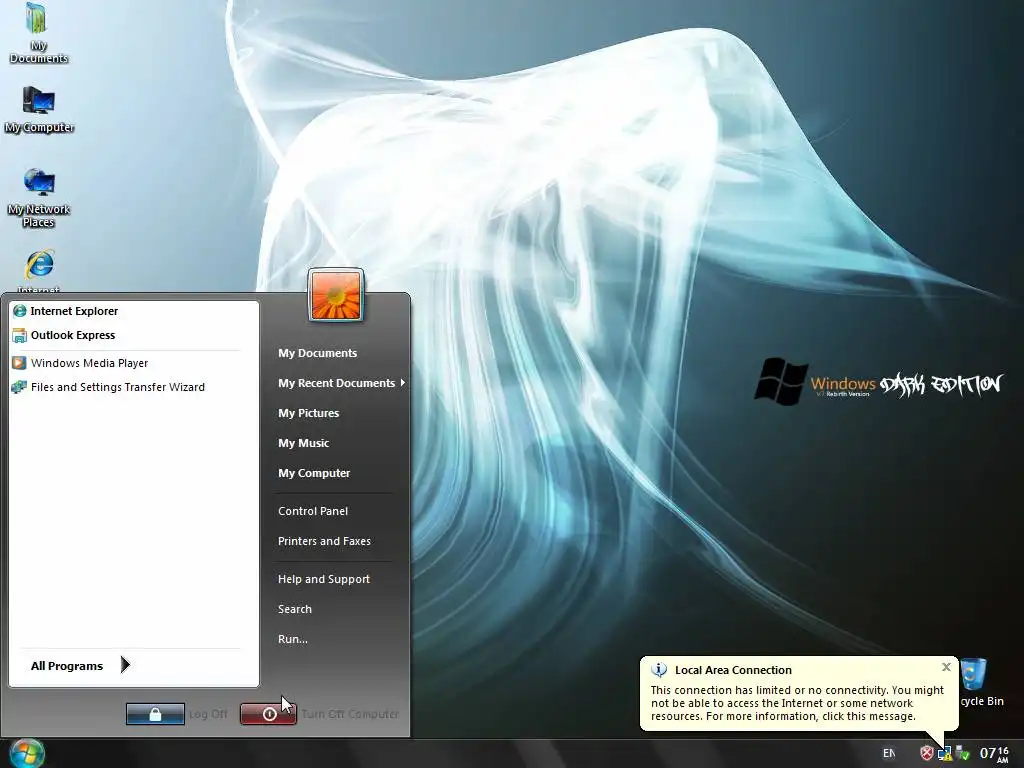This screenshot has width=1024, height=768.
Task: Open My Documents desktop icon
Action: click(x=38, y=33)
